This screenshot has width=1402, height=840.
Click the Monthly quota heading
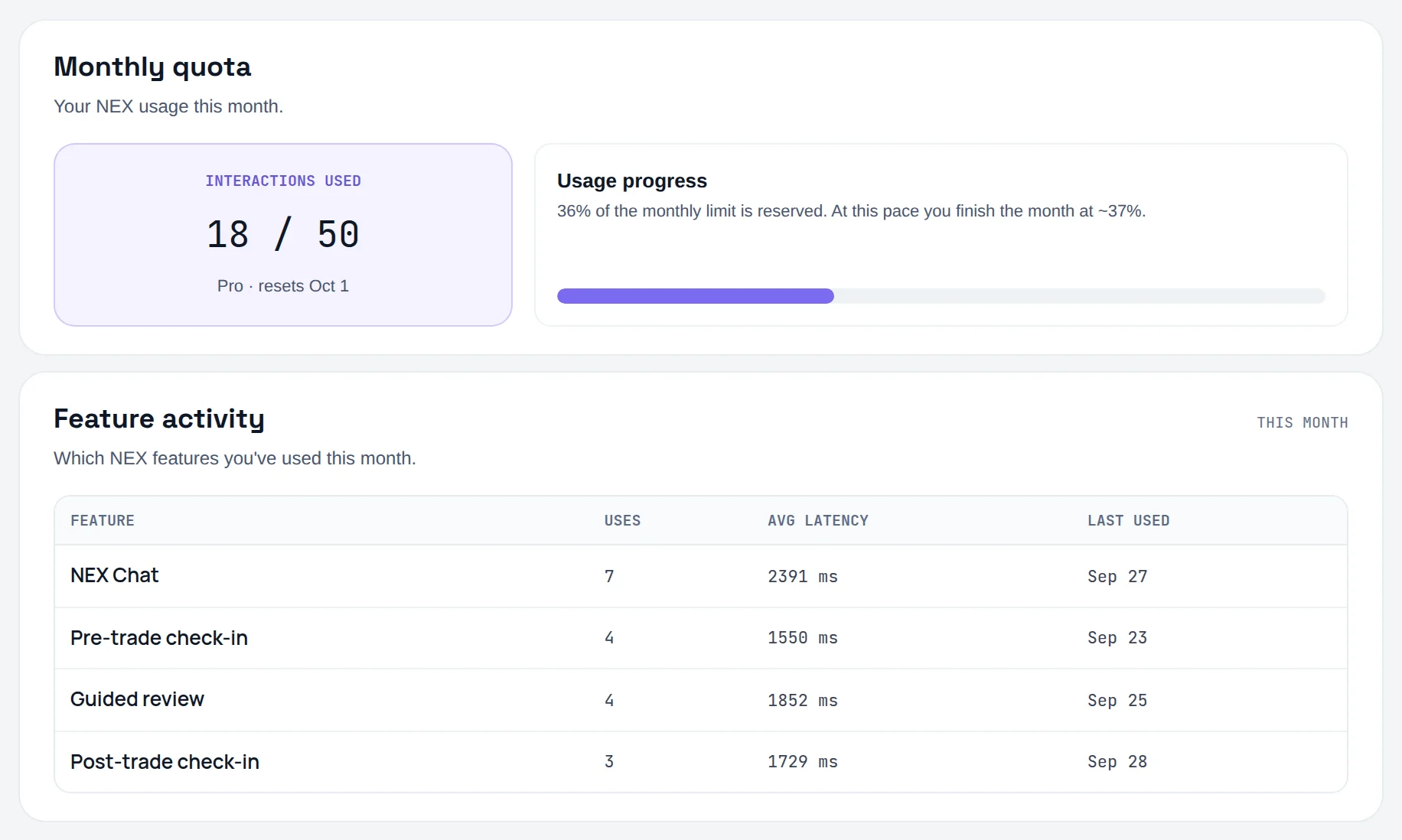[x=152, y=67]
